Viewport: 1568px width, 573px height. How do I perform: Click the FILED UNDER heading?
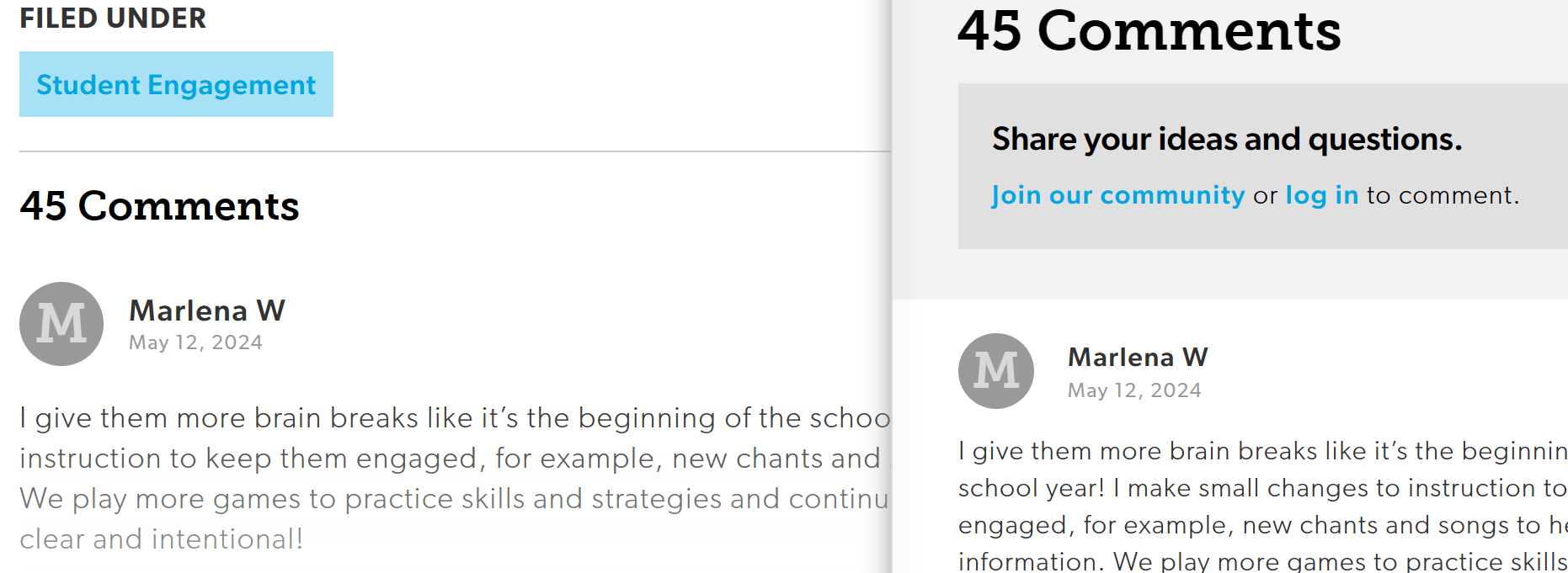click(x=113, y=19)
